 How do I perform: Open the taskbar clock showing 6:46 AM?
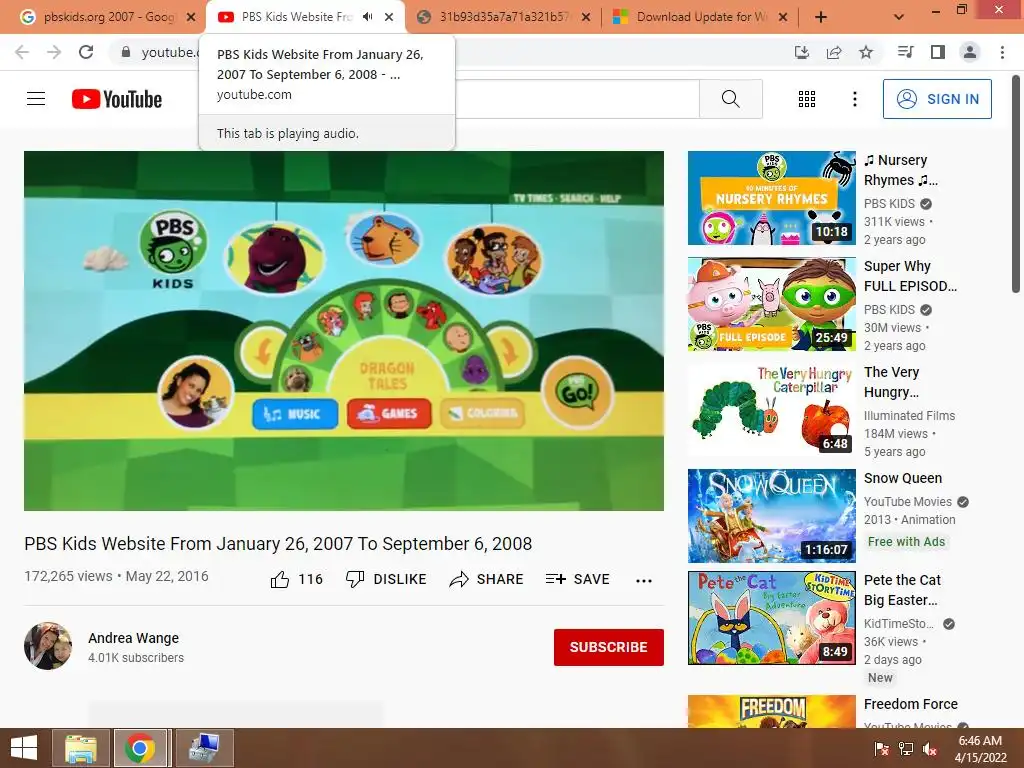click(x=980, y=748)
